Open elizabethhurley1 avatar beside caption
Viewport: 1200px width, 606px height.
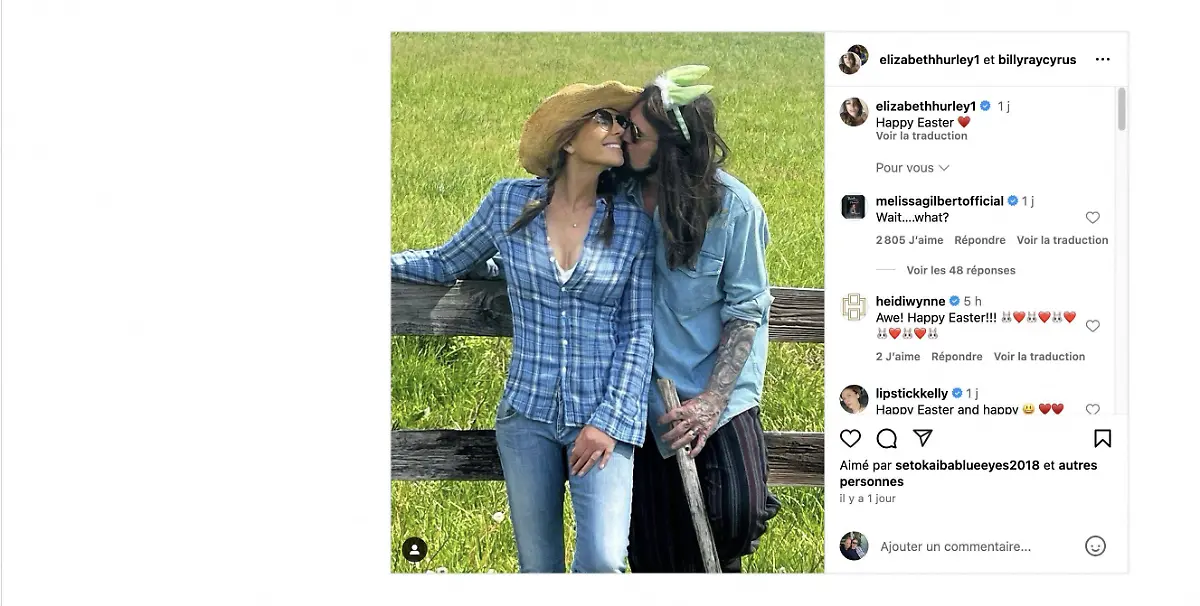point(854,112)
